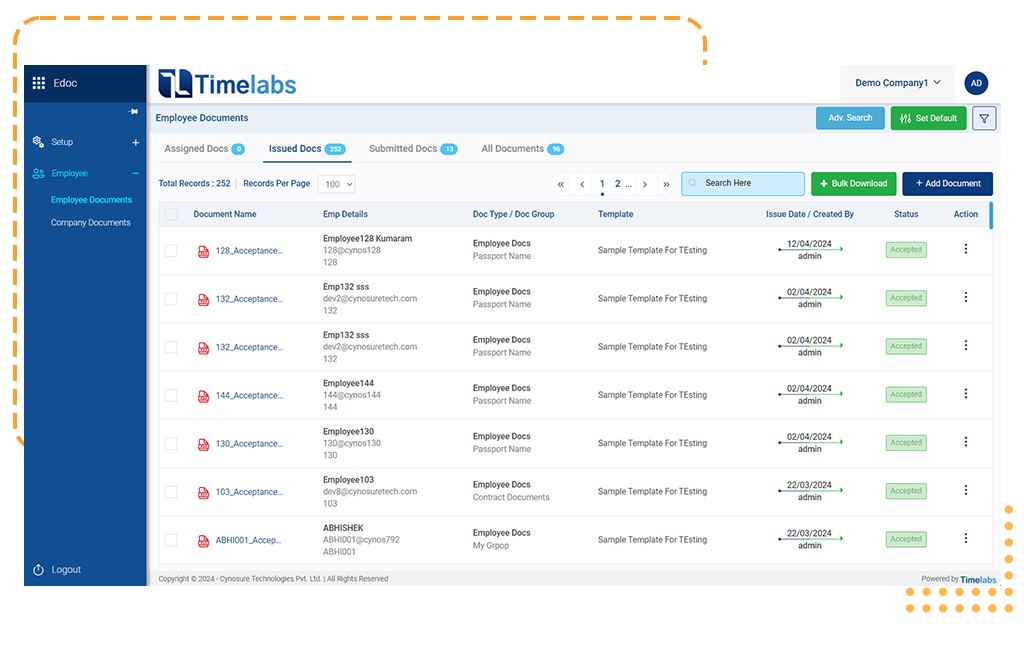
Task: Click the filter funnel icon
Action: click(x=984, y=118)
